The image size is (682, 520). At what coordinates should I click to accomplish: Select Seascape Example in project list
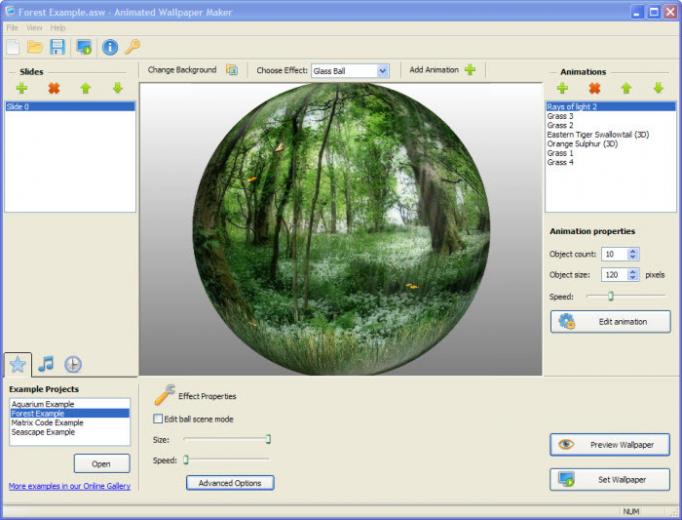click(x=43, y=432)
